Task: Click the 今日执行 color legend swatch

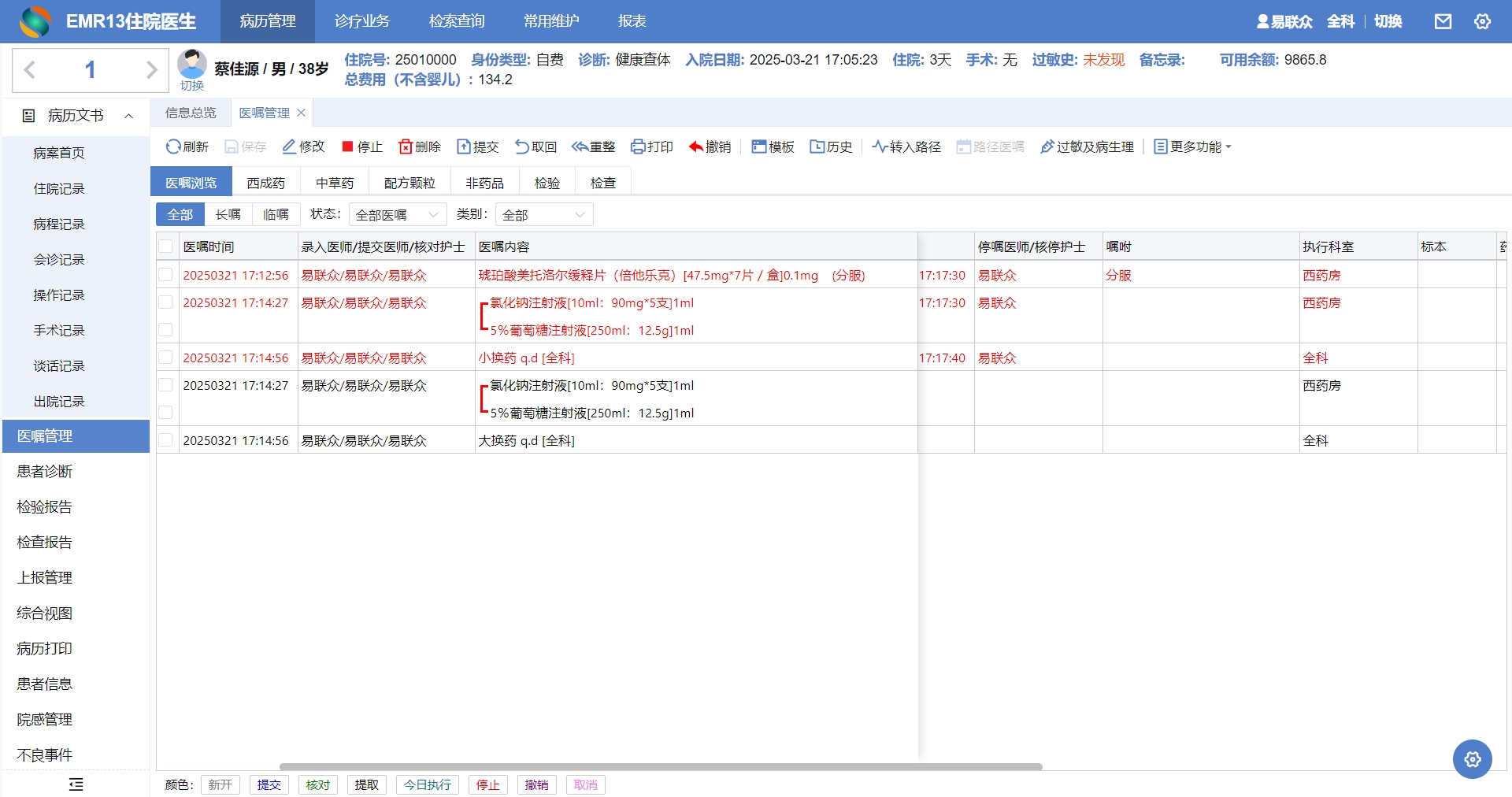Action: click(x=428, y=784)
